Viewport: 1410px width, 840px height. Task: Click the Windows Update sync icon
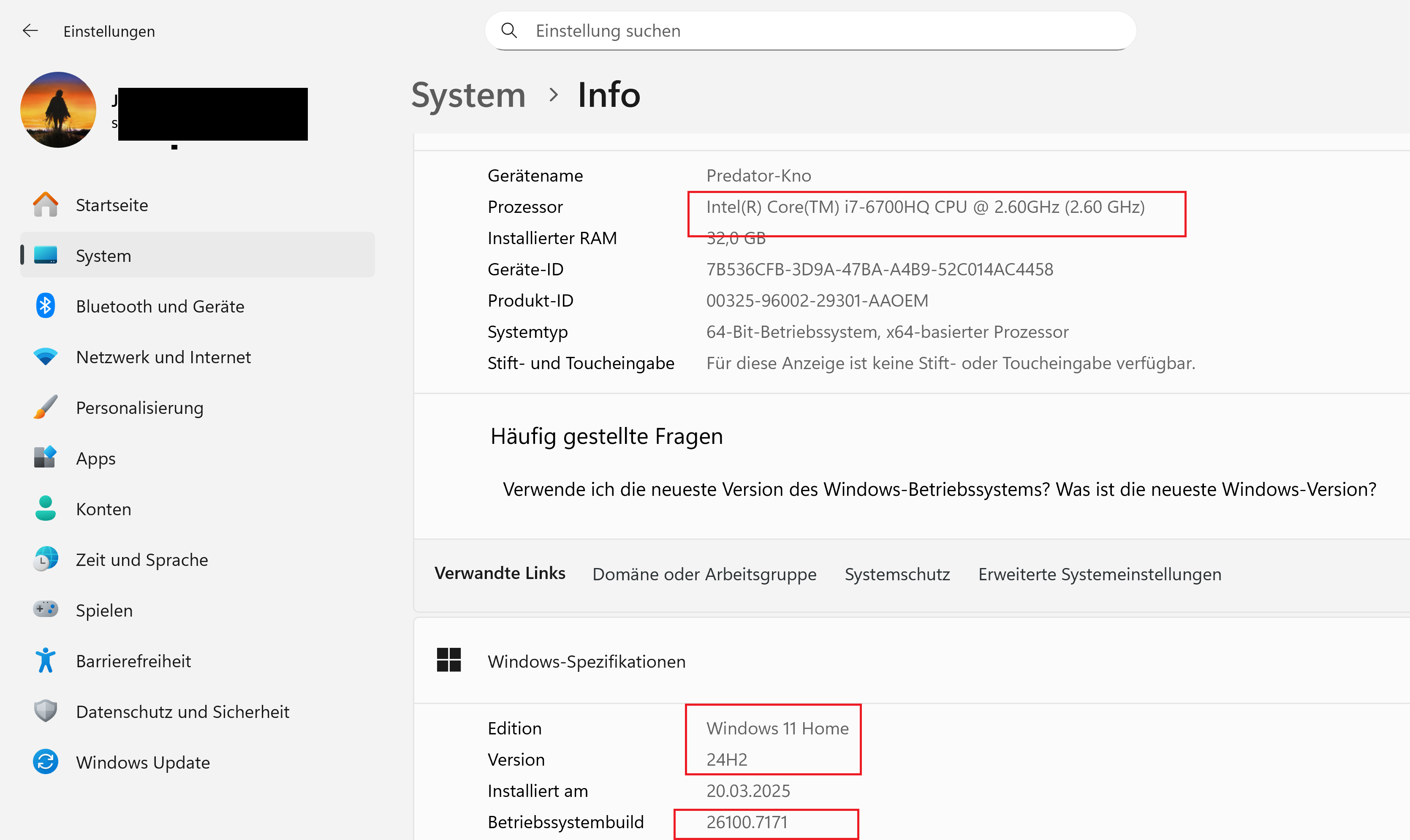(45, 762)
